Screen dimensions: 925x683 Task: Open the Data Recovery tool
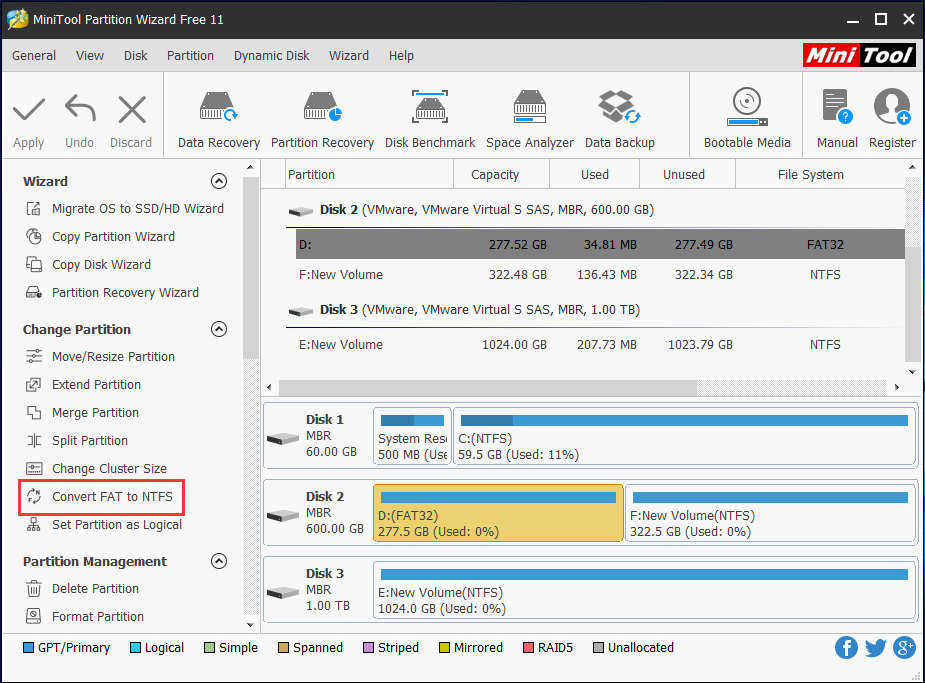tap(218, 119)
